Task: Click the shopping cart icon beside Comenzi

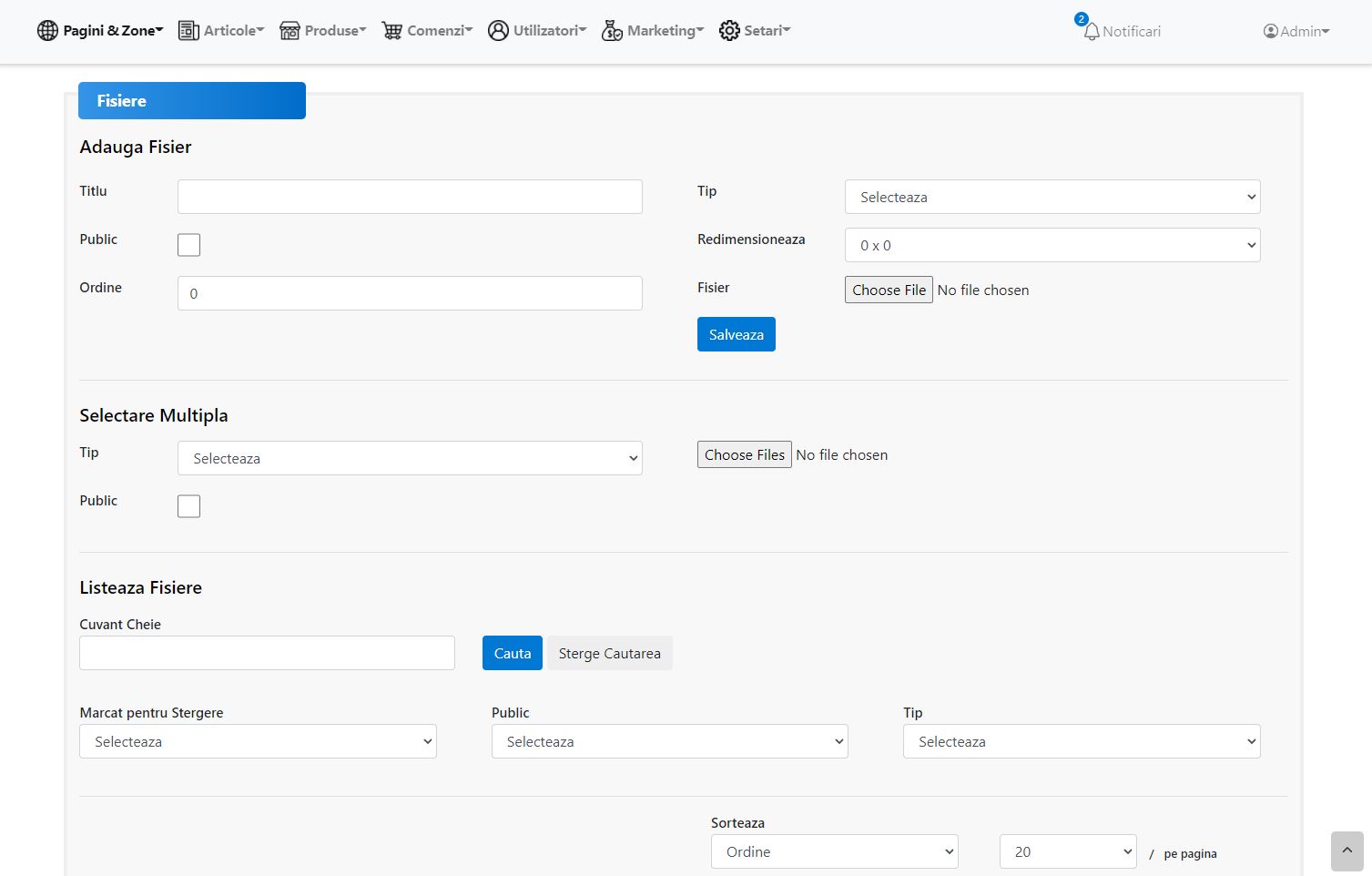Action: pos(391,31)
